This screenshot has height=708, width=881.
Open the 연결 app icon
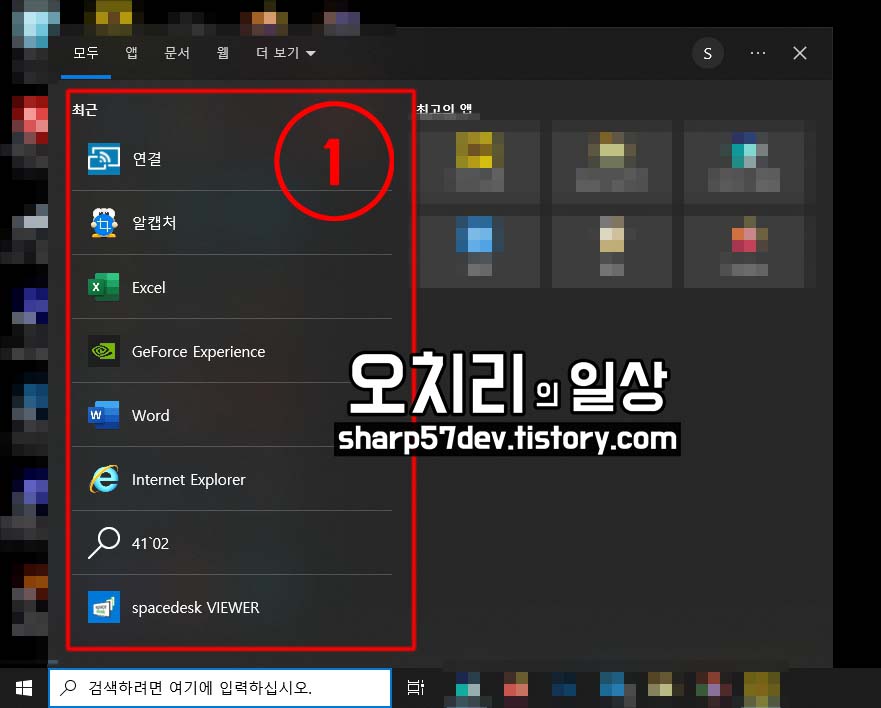coord(104,159)
